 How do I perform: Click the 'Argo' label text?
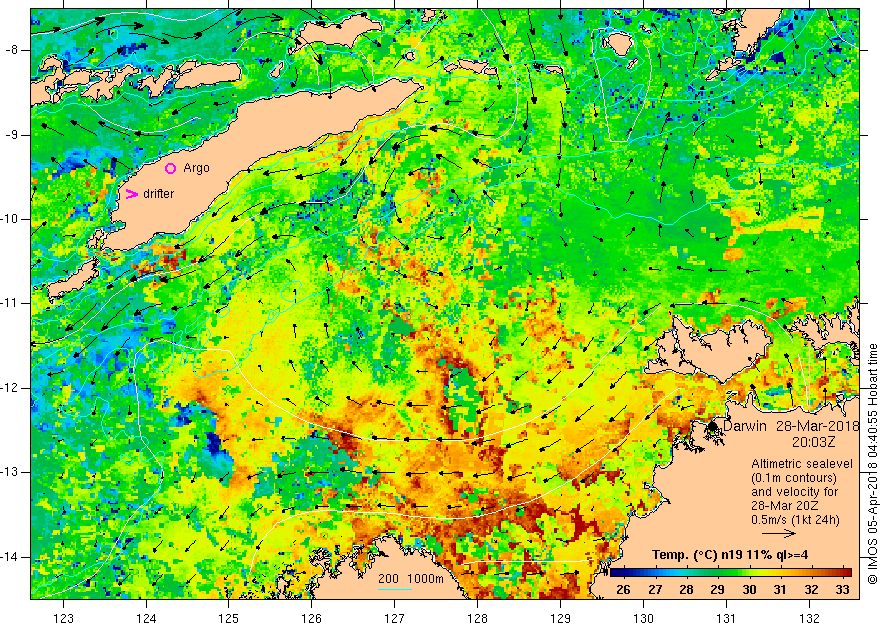(196, 168)
